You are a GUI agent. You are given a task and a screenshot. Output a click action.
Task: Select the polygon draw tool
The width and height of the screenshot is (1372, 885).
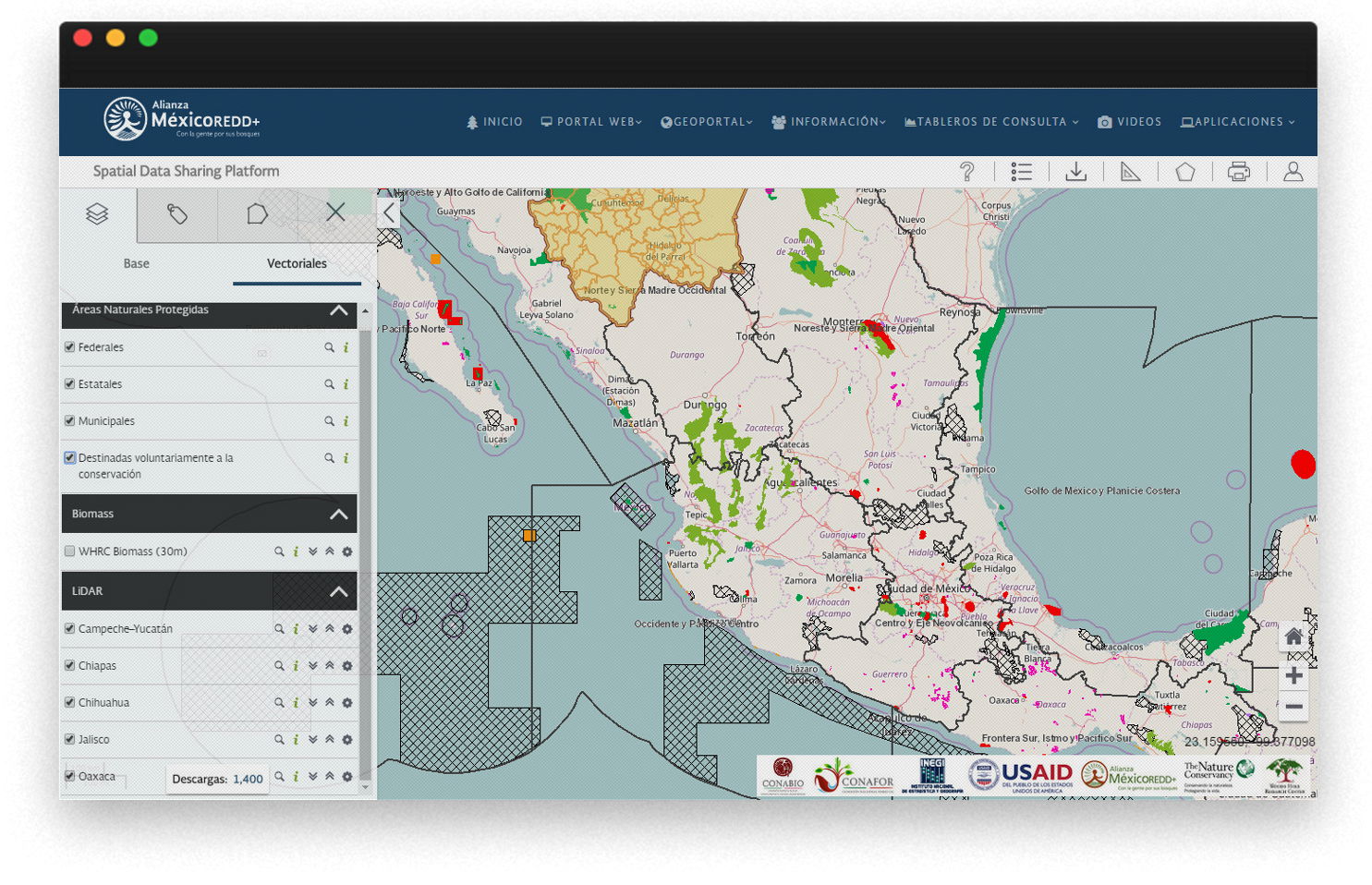(1184, 172)
